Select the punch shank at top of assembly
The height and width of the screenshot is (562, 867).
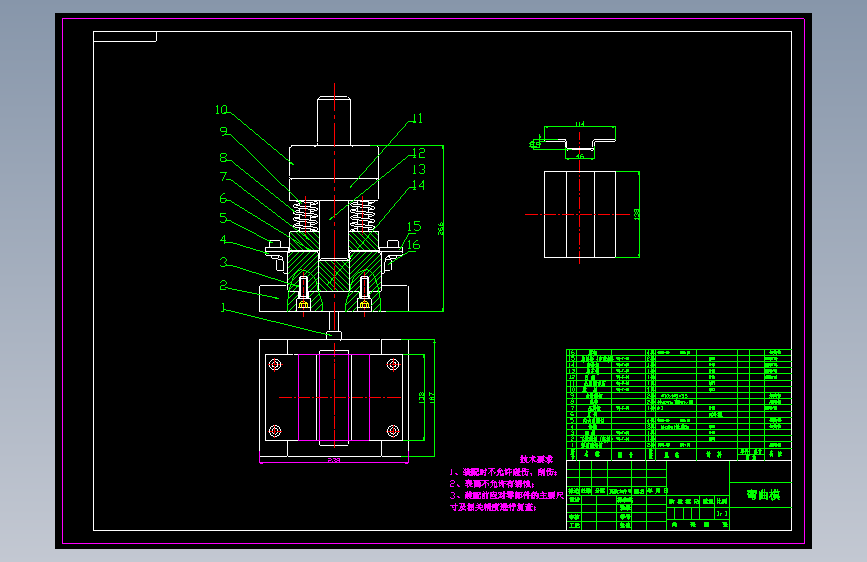[x=333, y=120]
